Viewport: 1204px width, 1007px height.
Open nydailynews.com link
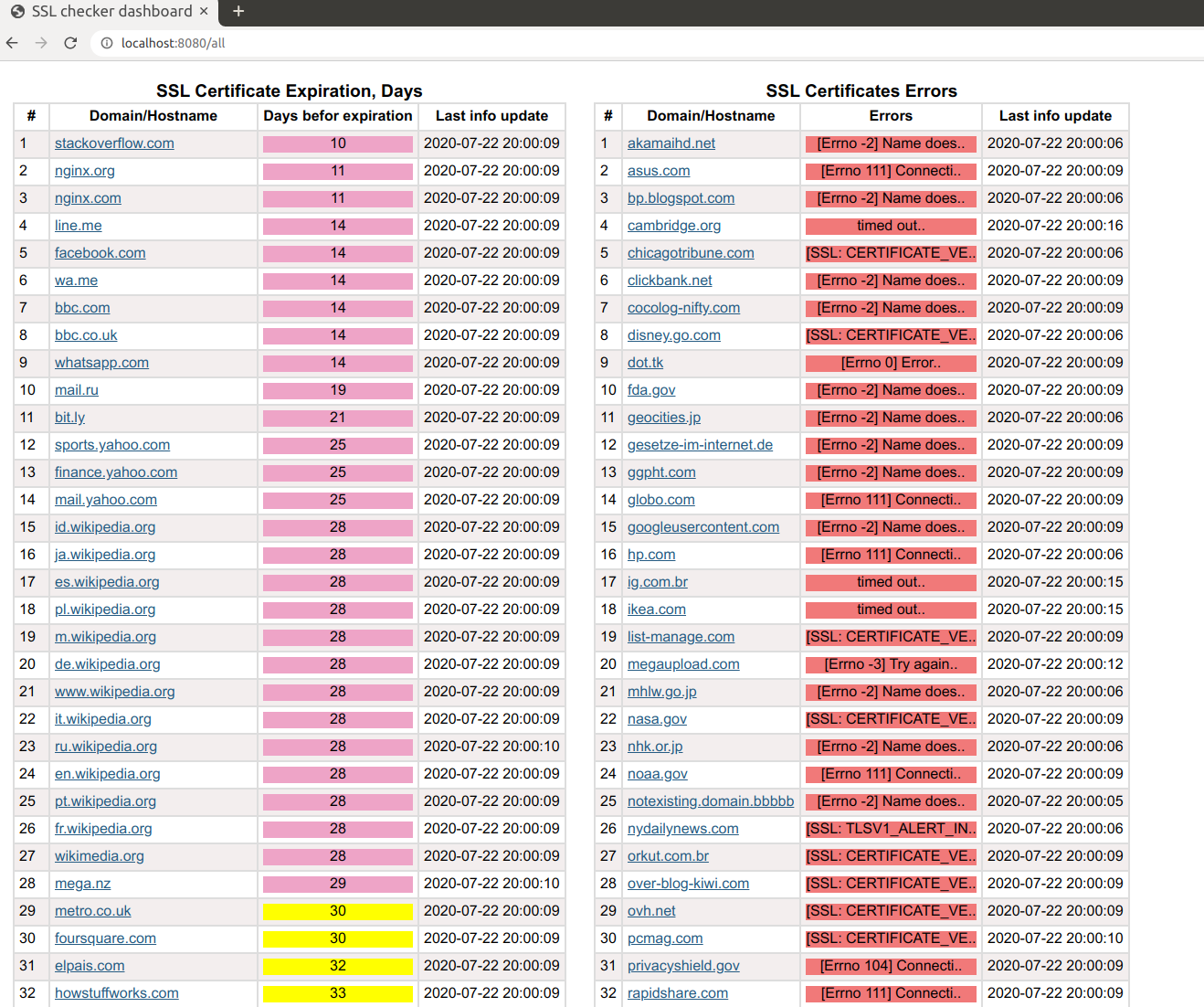(x=683, y=829)
